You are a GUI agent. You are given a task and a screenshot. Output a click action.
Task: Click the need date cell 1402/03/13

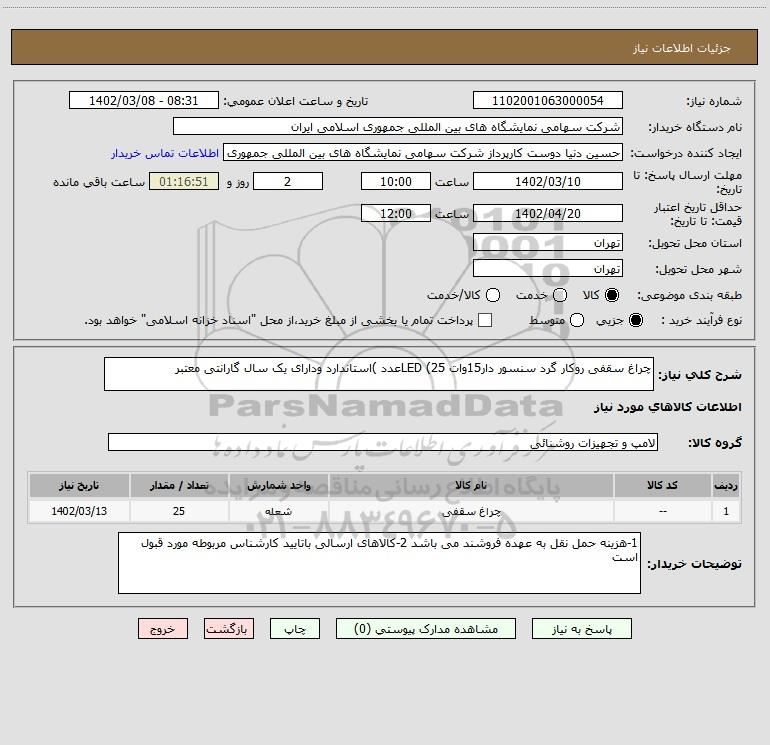pyautogui.click(x=79, y=511)
